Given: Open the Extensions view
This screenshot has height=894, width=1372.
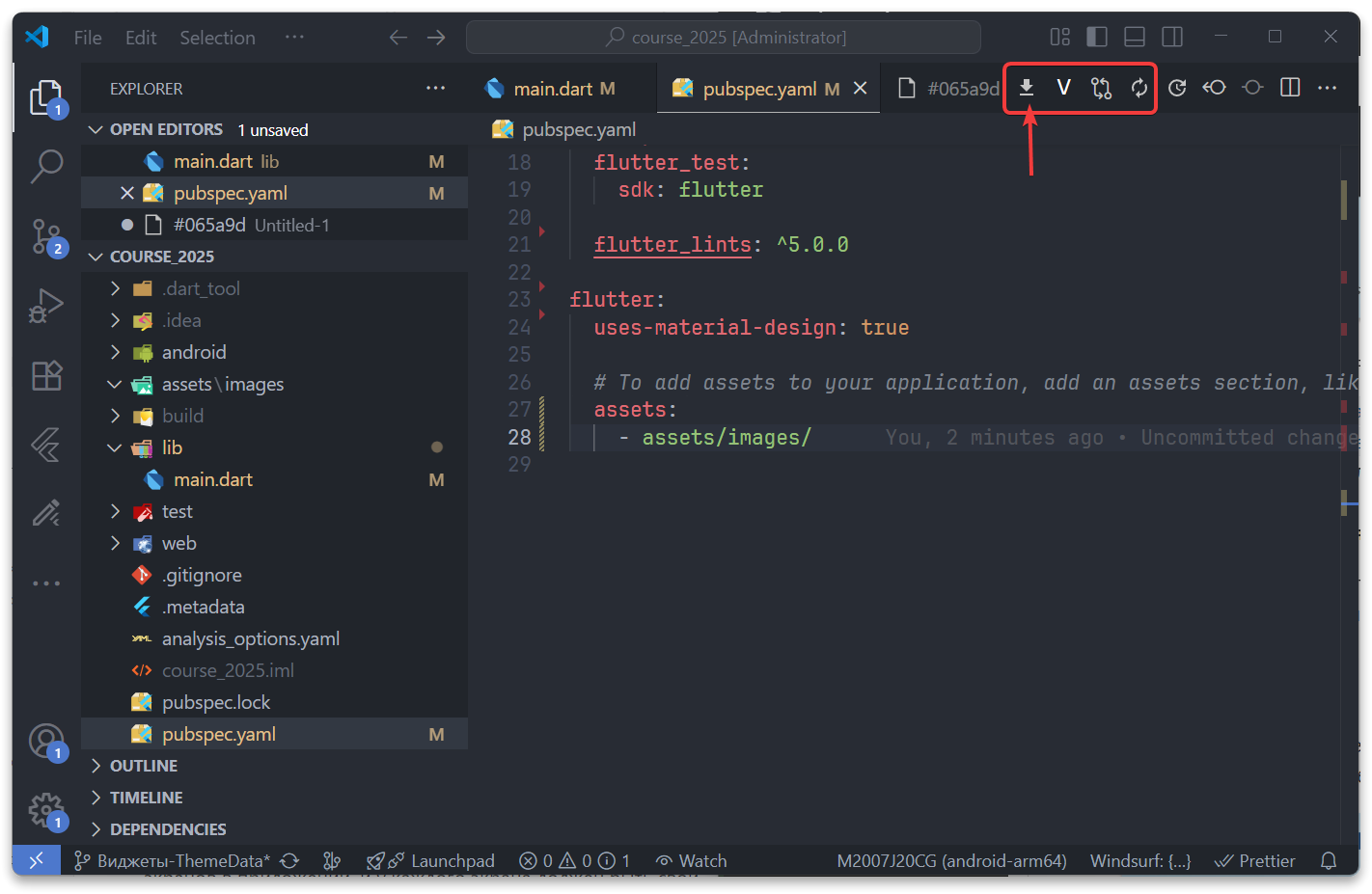Looking at the screenshot, I should [46, 375].
